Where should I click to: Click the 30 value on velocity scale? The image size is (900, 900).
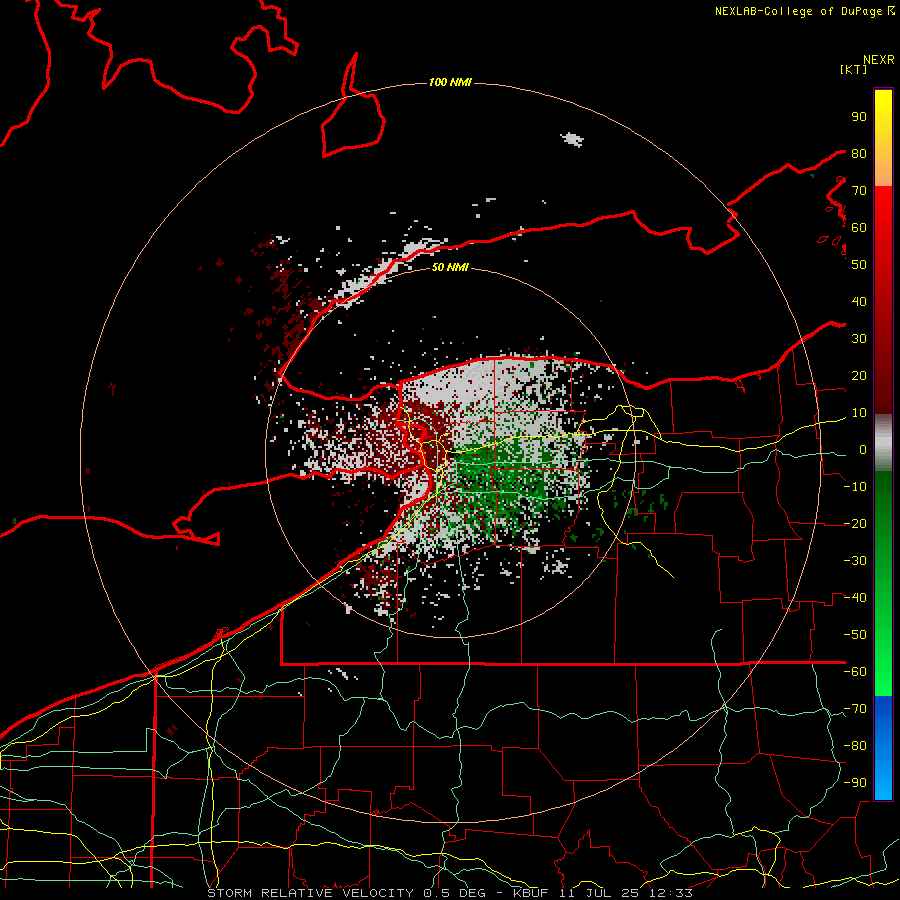(859, 339)
